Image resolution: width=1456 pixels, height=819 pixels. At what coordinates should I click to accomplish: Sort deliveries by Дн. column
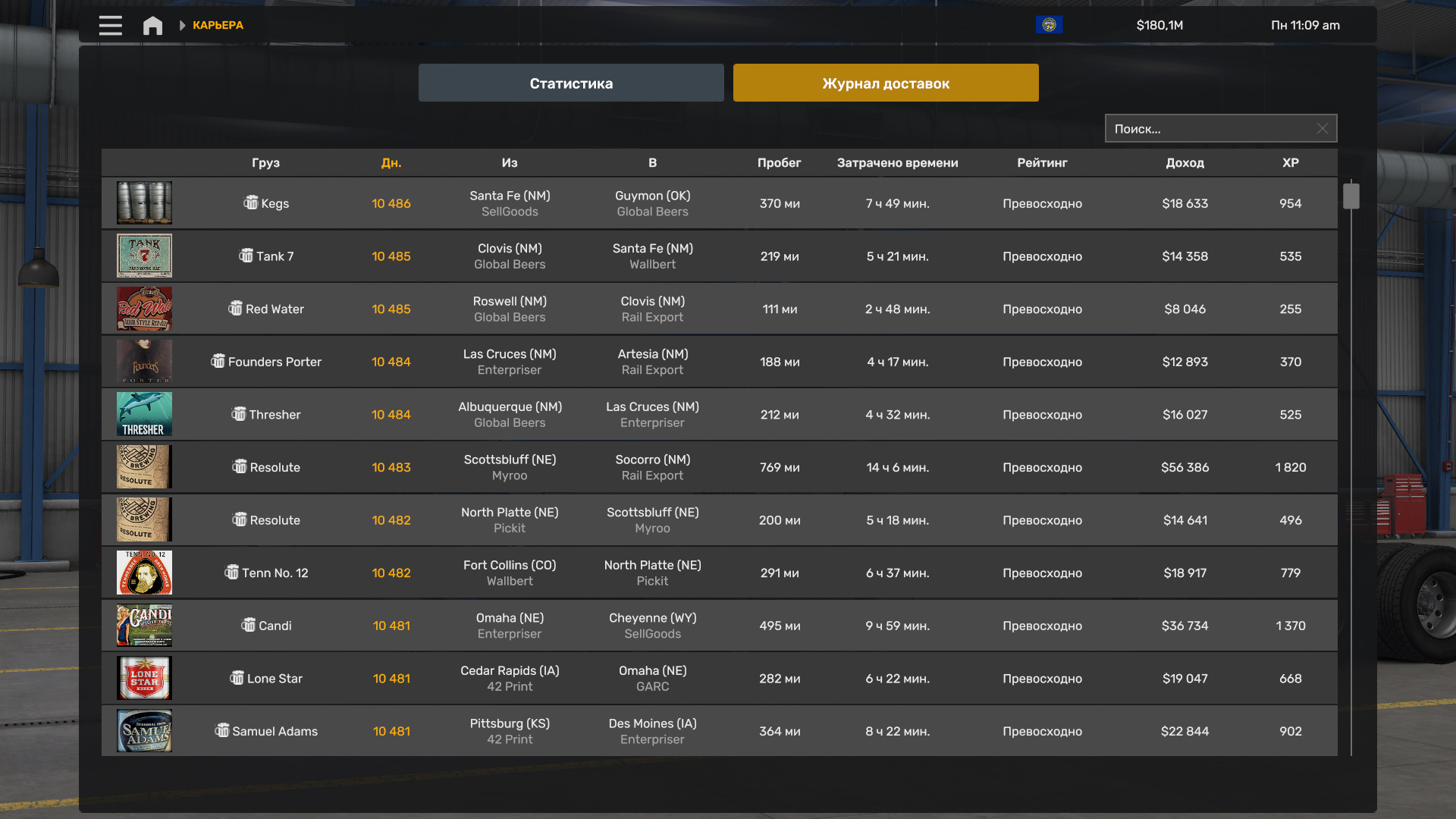coord(391,162)
